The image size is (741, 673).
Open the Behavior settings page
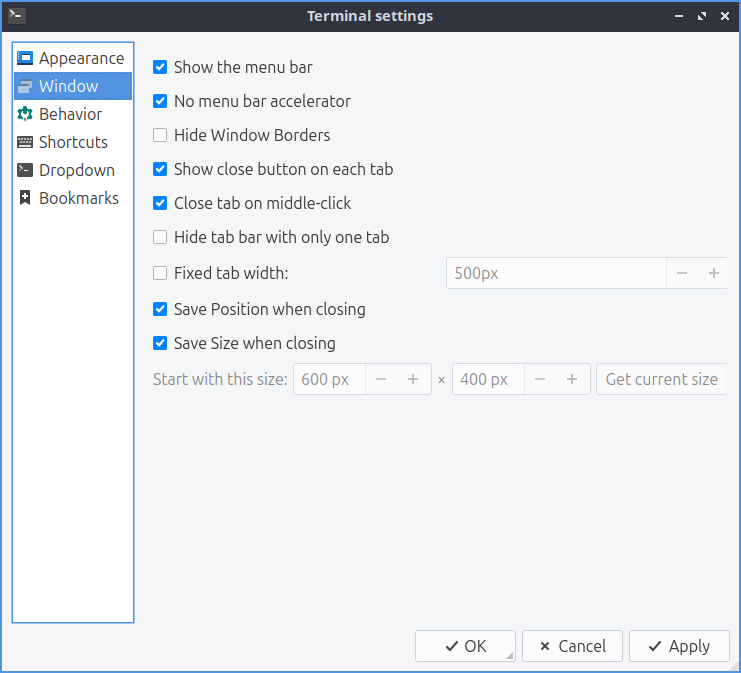[70, 114]
